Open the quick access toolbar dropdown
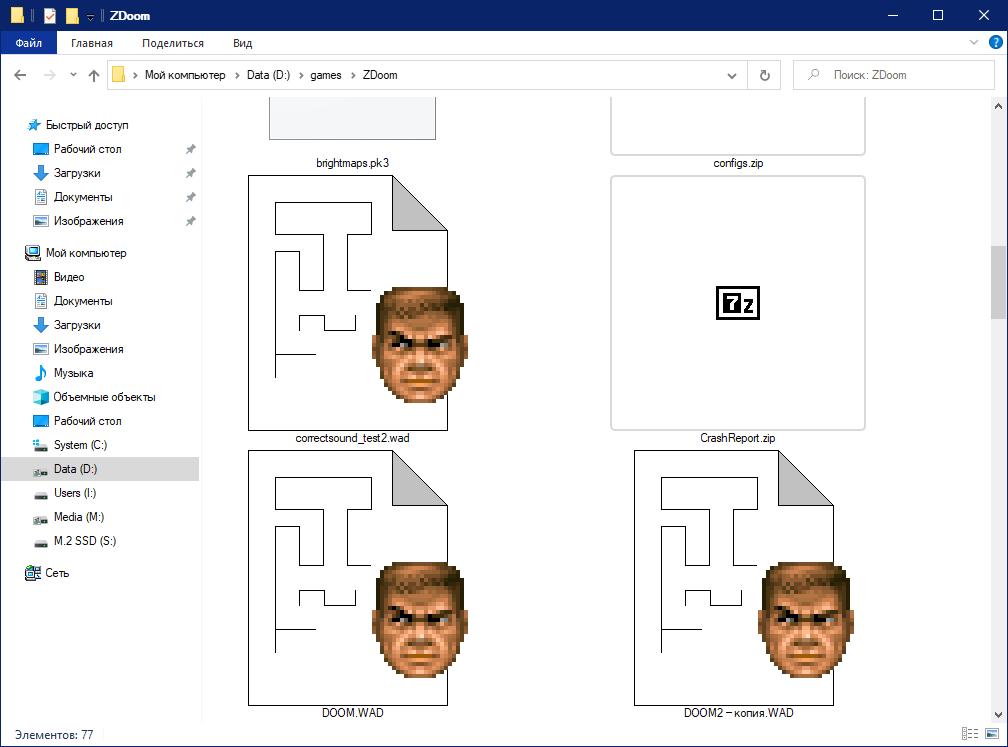 [x=91, y=16]
